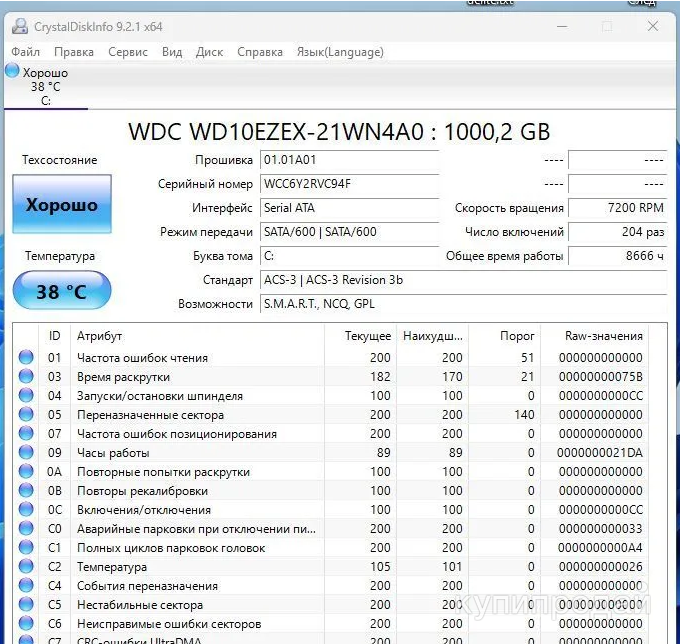Click the blue status orb for disk C:
This screenshot has width=680, height=644.
[12, 71]
